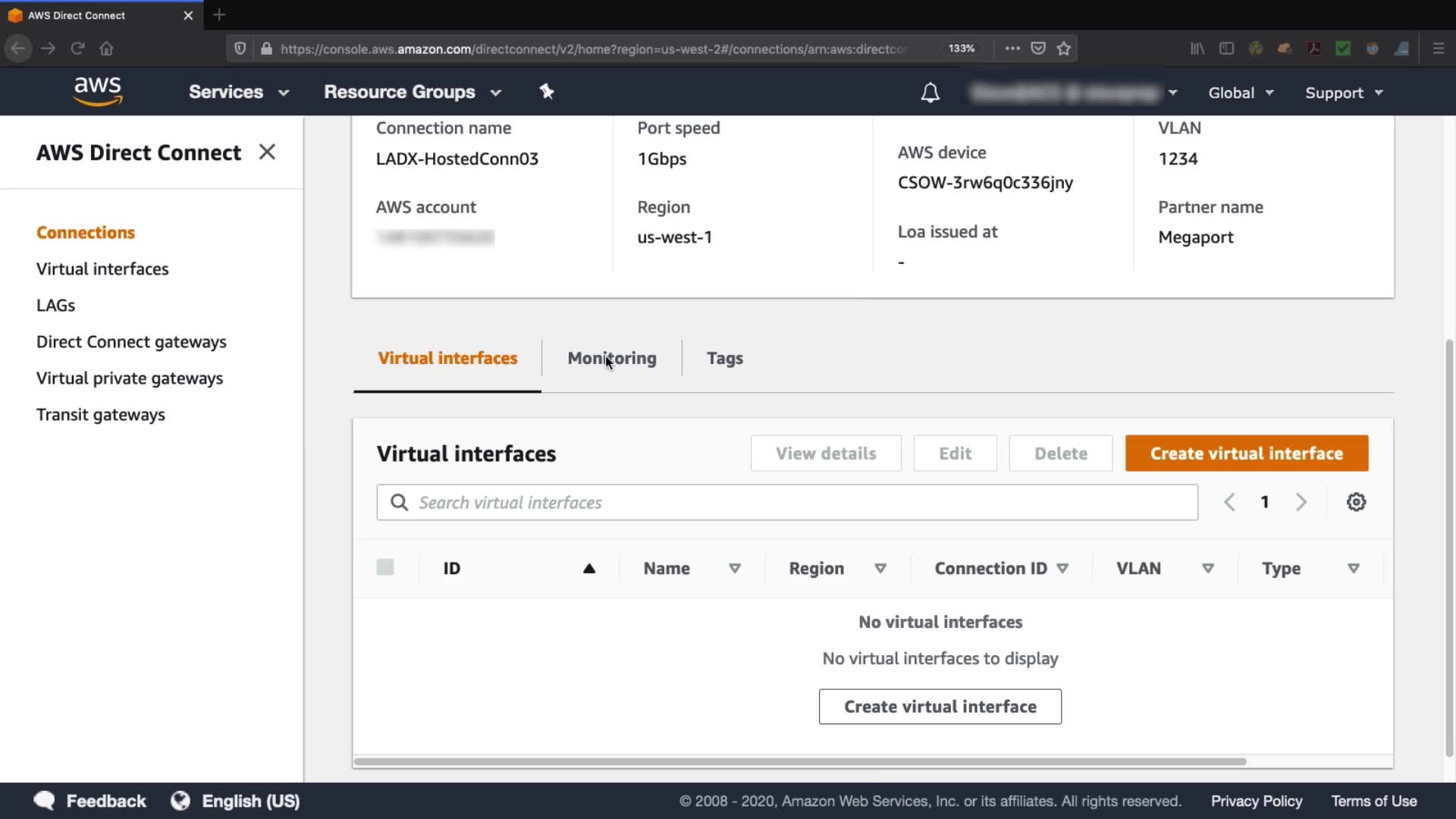Switch to the Tags tab
Viewport: 1456px width, 819px height.
click(724, 358)
